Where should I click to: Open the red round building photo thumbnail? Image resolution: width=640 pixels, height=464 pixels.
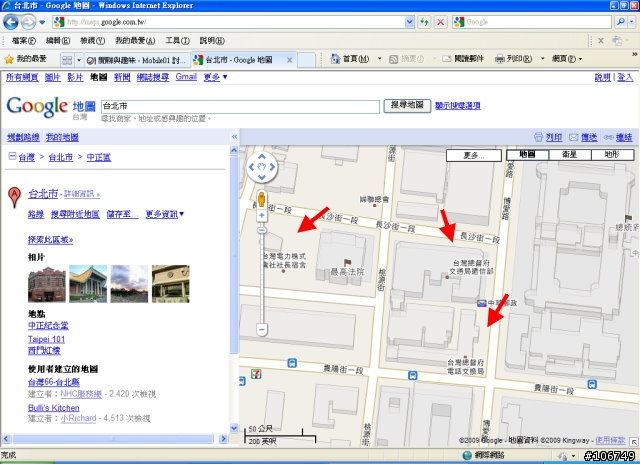click(47, 284)
